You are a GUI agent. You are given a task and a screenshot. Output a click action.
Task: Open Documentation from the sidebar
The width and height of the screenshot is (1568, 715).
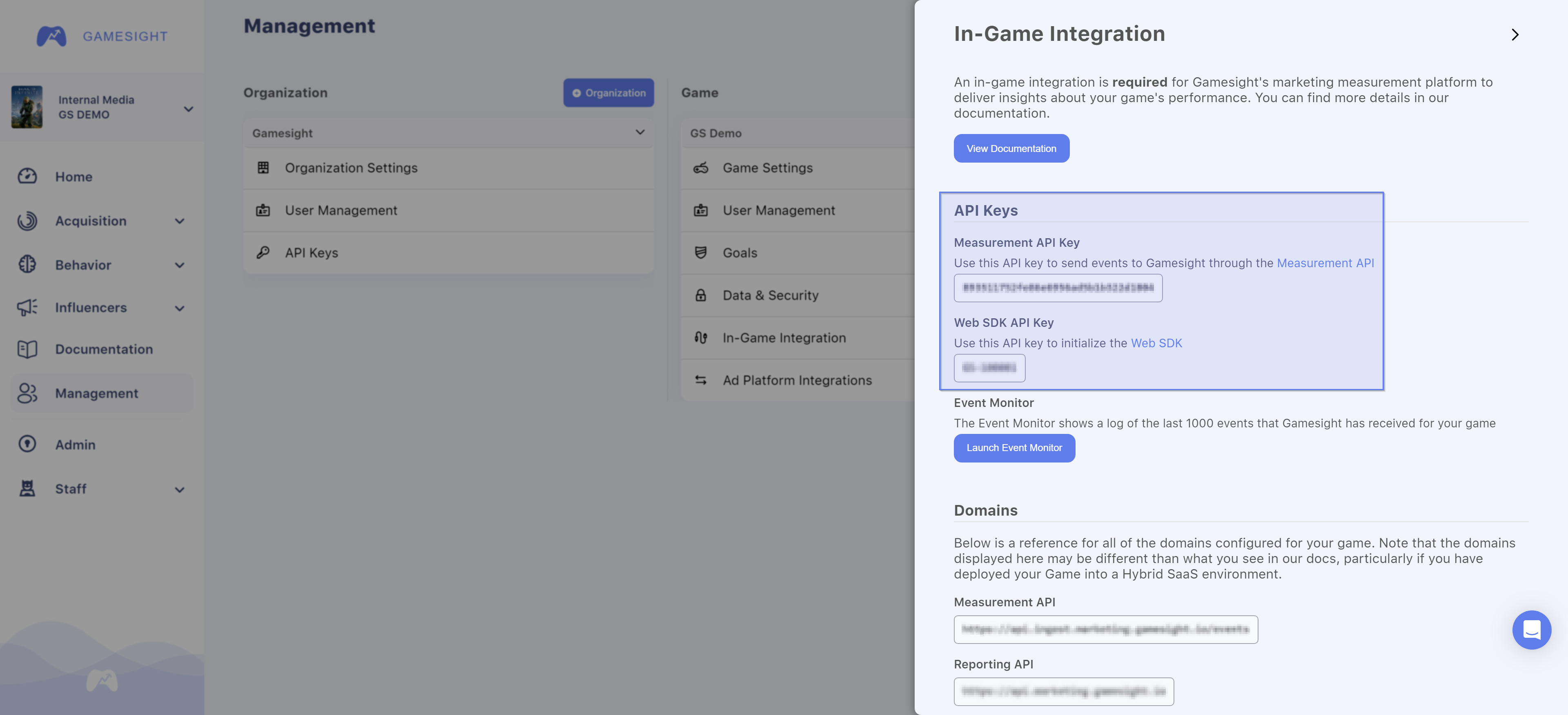pyautogui.click(x=104, y=349)
